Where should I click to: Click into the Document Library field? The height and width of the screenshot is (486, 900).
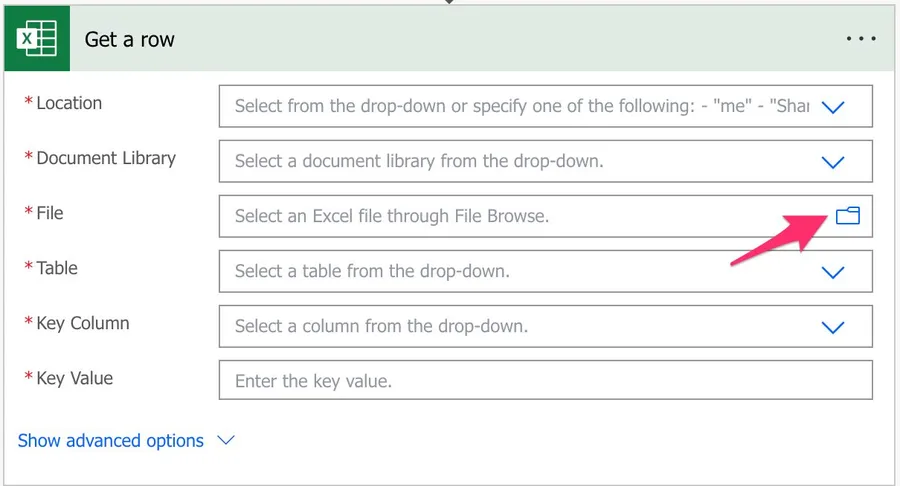(x=520, y=161)
